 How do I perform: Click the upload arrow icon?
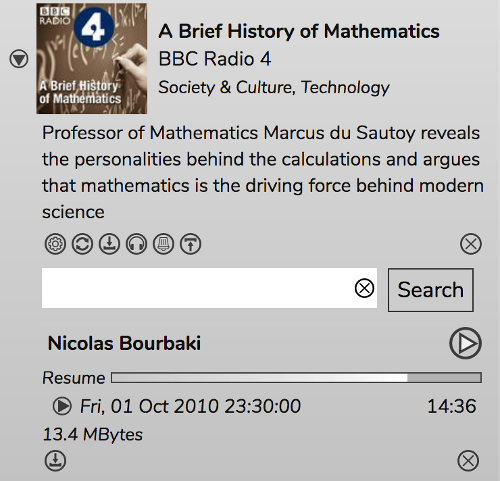(x=190, y=244)
